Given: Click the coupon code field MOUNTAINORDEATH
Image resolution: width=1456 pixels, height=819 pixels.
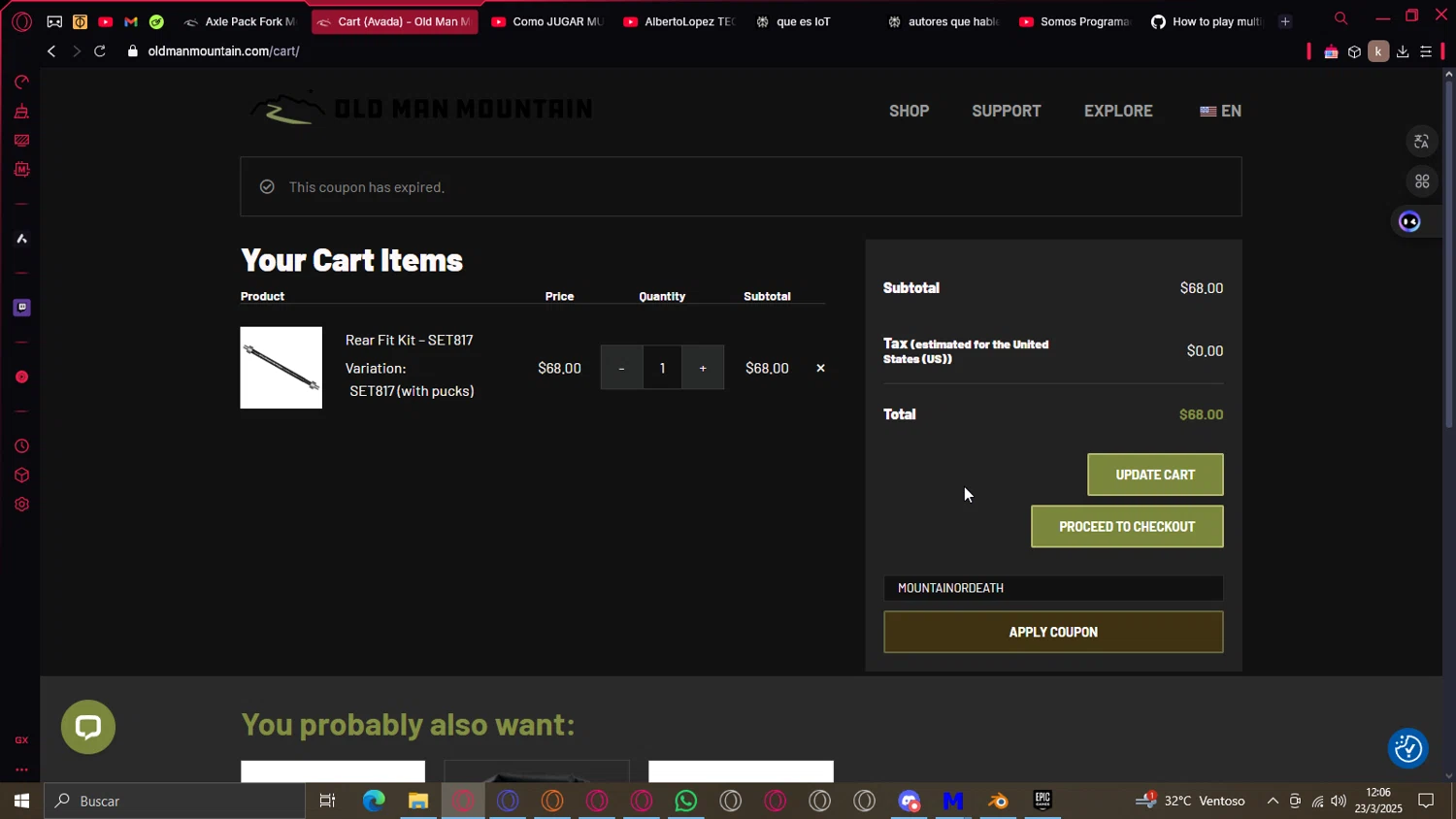Looking at the screenshot, I should 1053,588.
